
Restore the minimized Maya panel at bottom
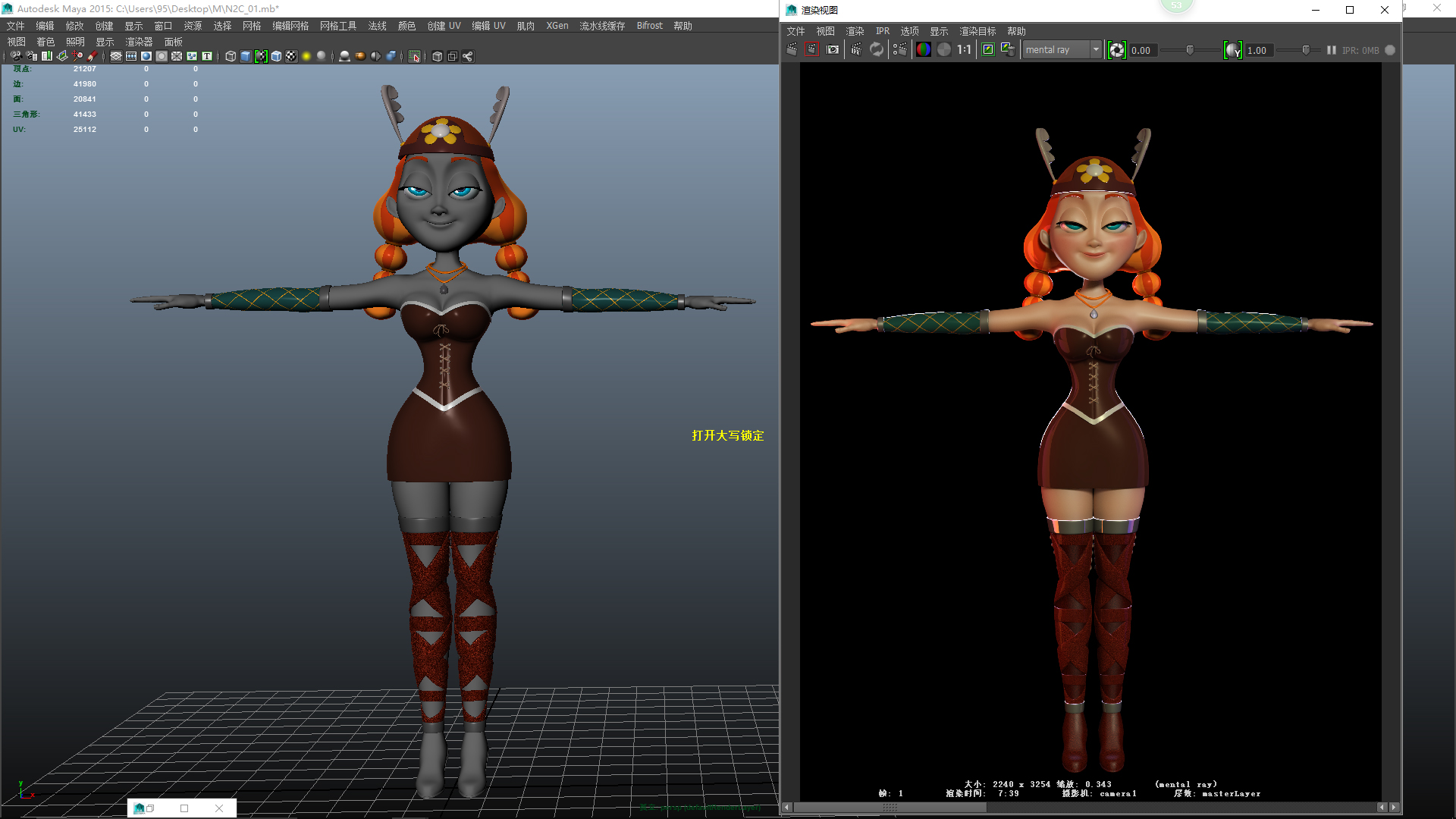(x=149, y=808)
